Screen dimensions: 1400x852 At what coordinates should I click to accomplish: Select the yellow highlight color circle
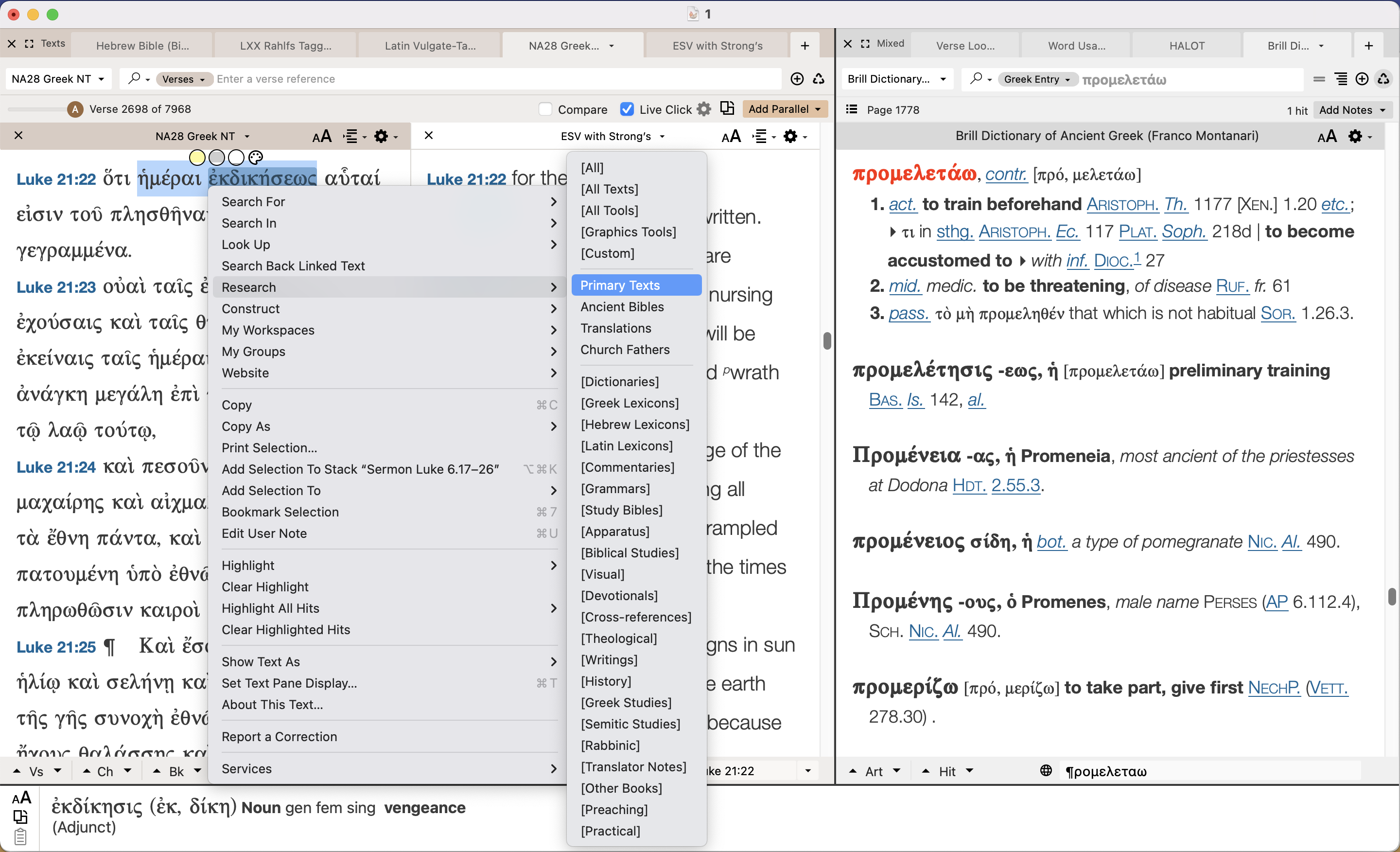pyautogui.click(x=197, y=158)
